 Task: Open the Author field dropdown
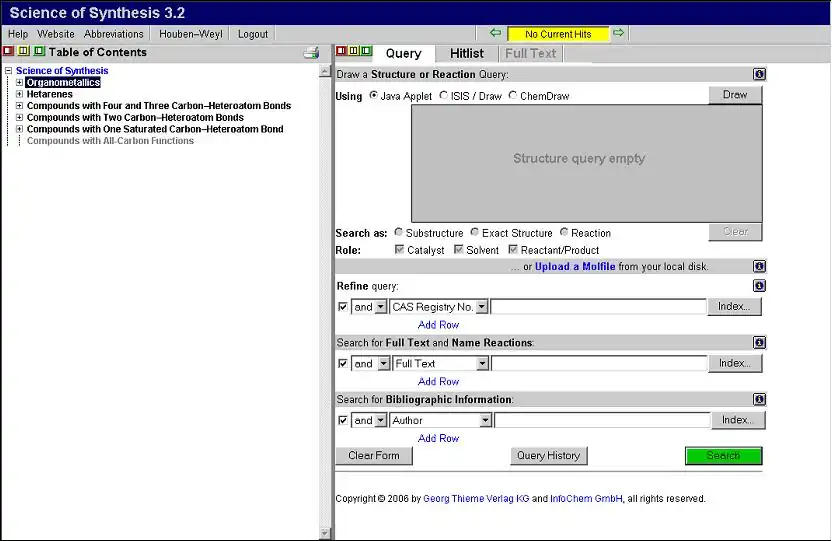tap(485, 421)
